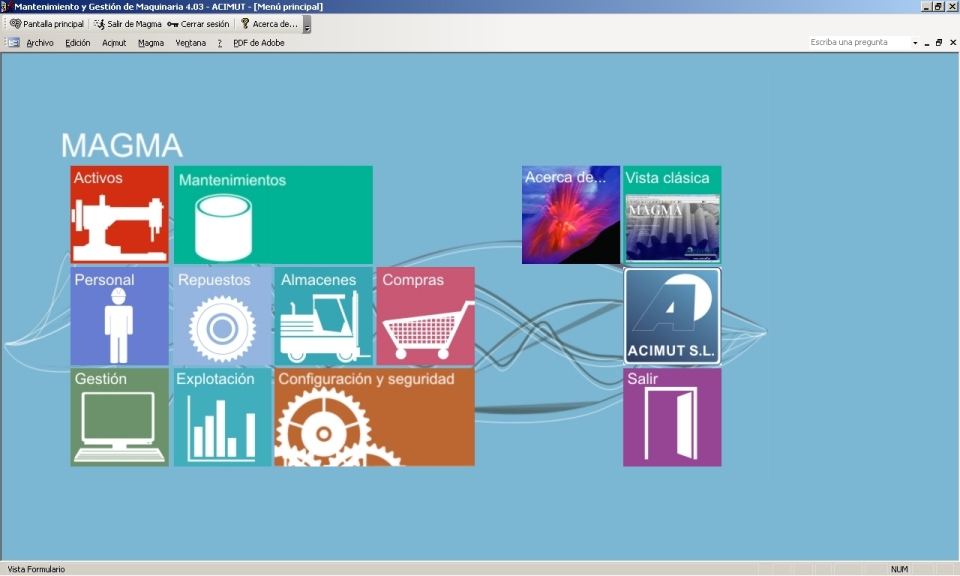Open the Configuración y seguridad tile
Image resolution: width=960 pixels, height=576 pixels.
point(375,417)
